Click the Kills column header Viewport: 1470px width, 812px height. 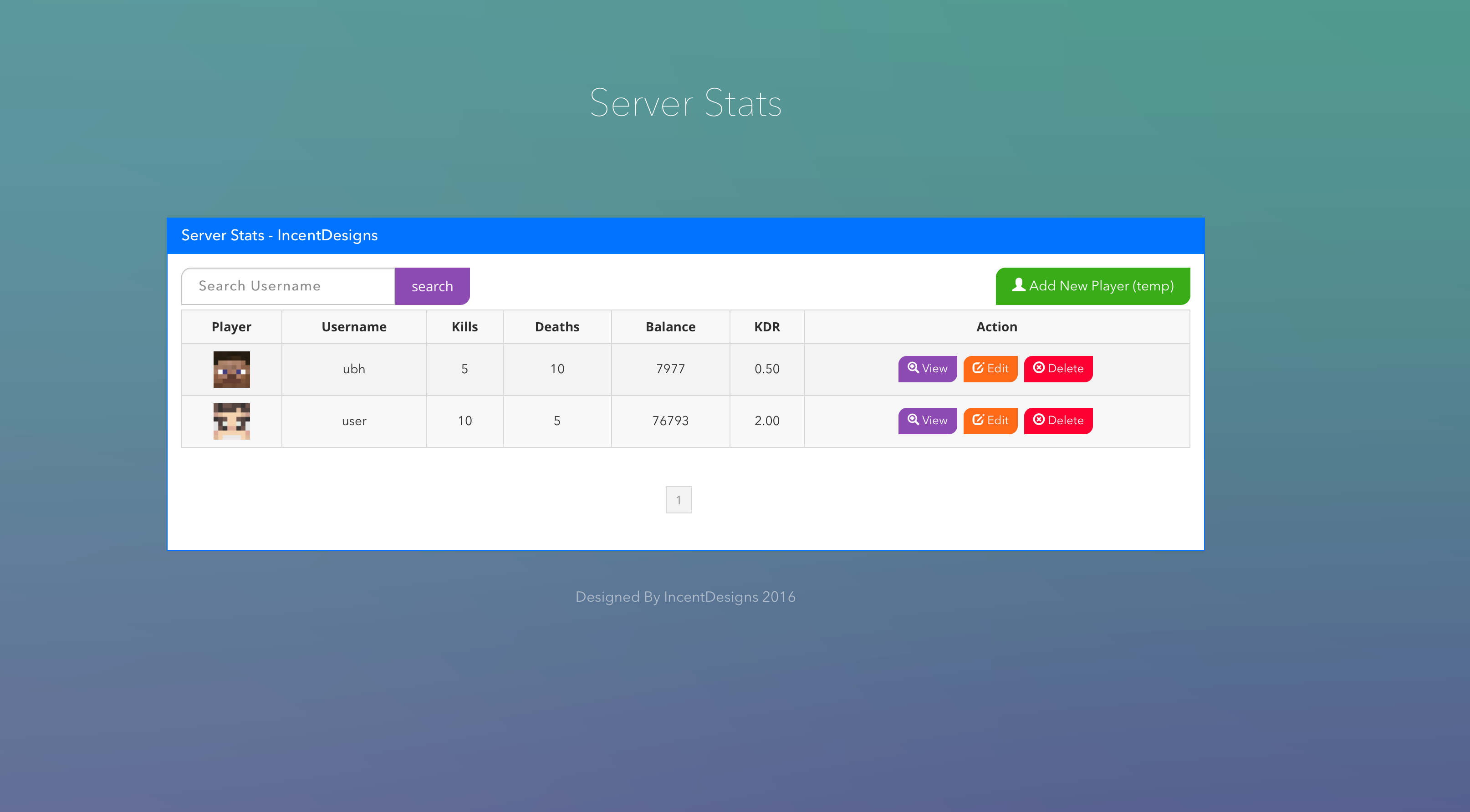click(464, 327)
